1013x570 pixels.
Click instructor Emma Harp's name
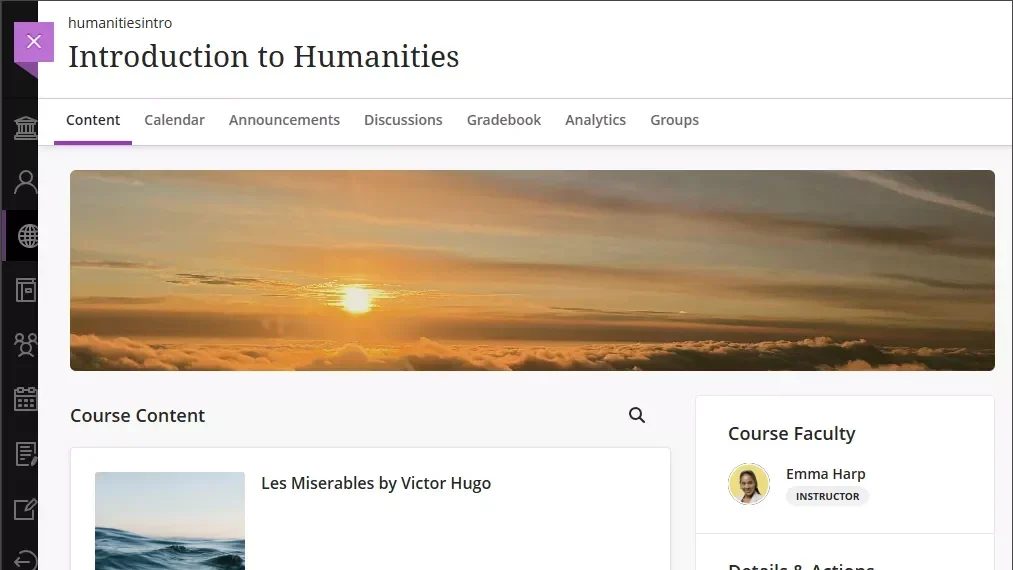pos(826,474)
